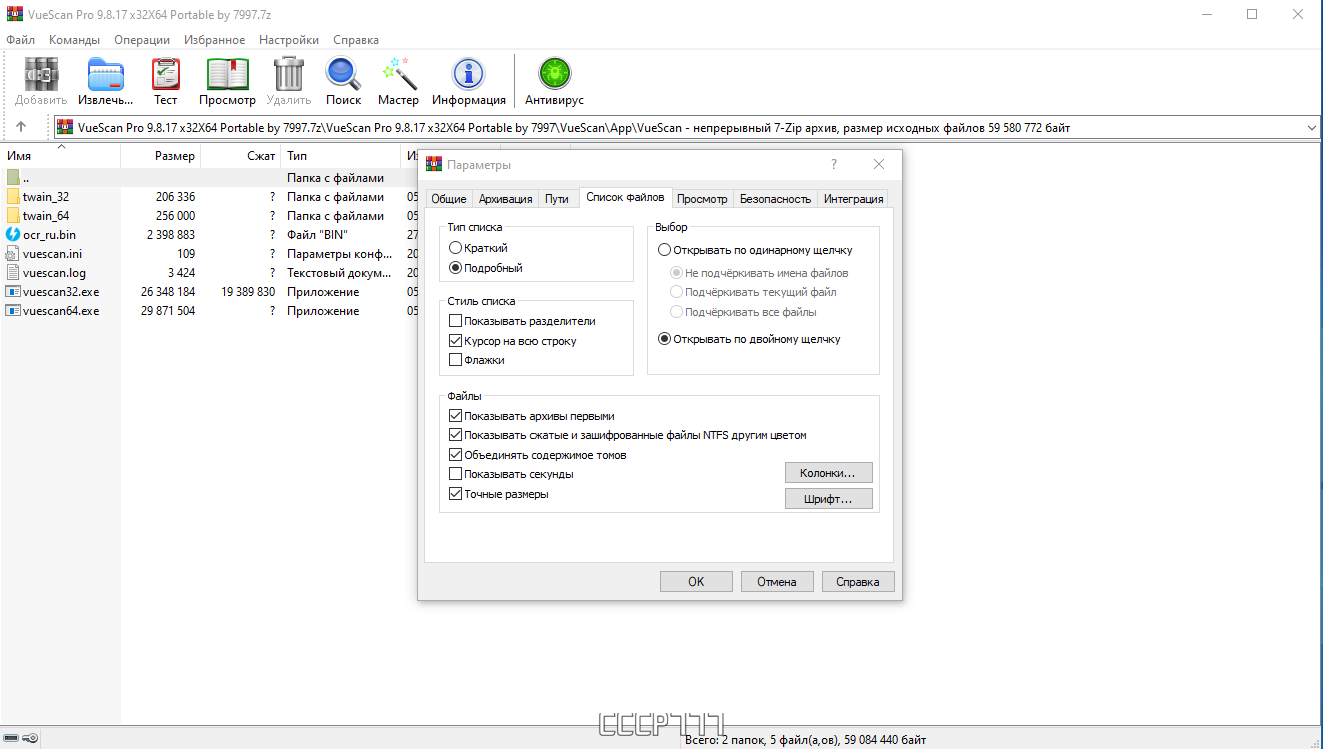1323x749 pixels.
Task: Click the vuescan.ini file icon
Action: click(x=13, y=254)
